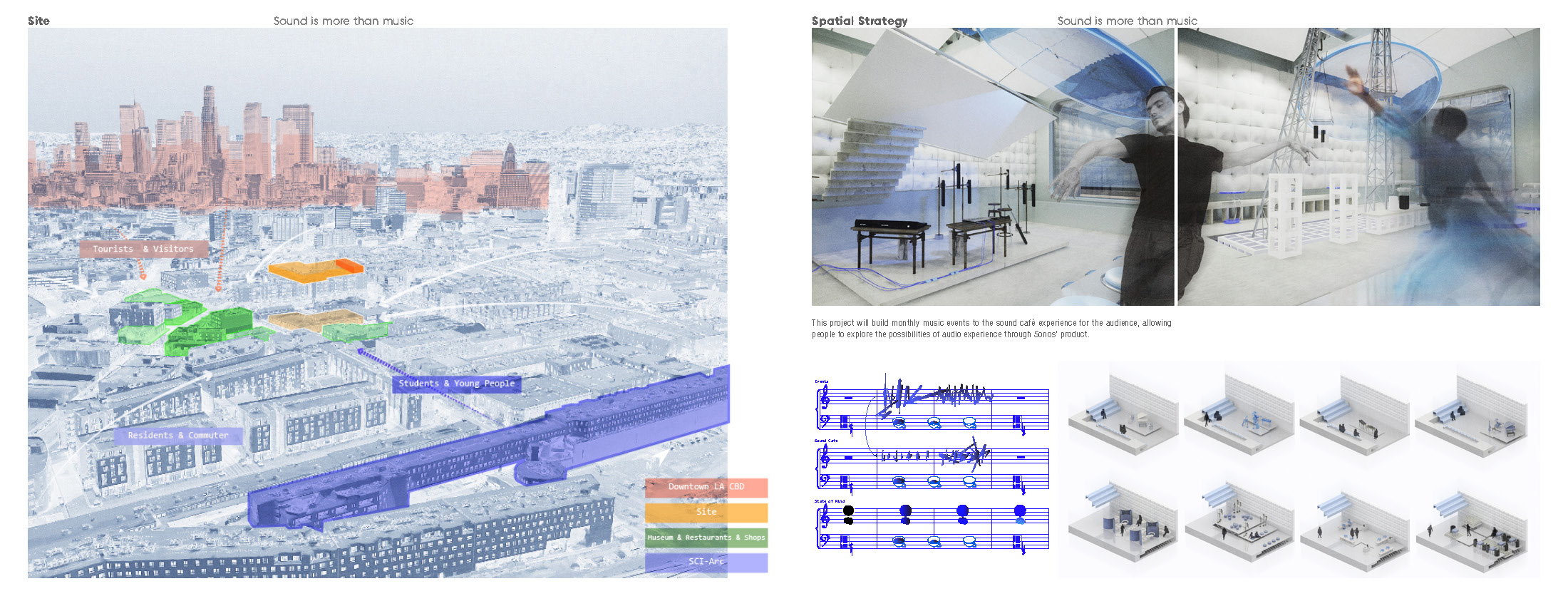Click "Sound is more than music" above the site map
This screenshot has width=1568, height=606.
[344, 21]
